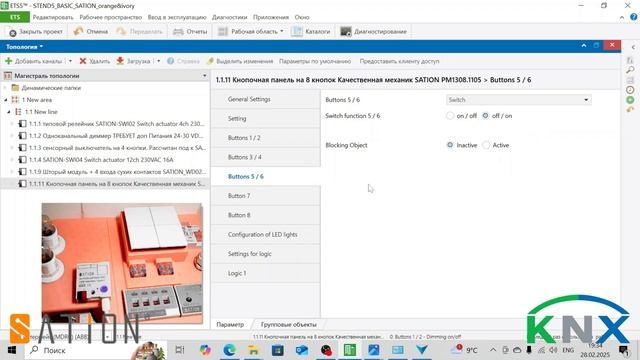This screenshot has height=360, width=640.
Task: Open Магистраль топологии header dropdown arrow
Action: pyautogui.click(x=204, y=76)
